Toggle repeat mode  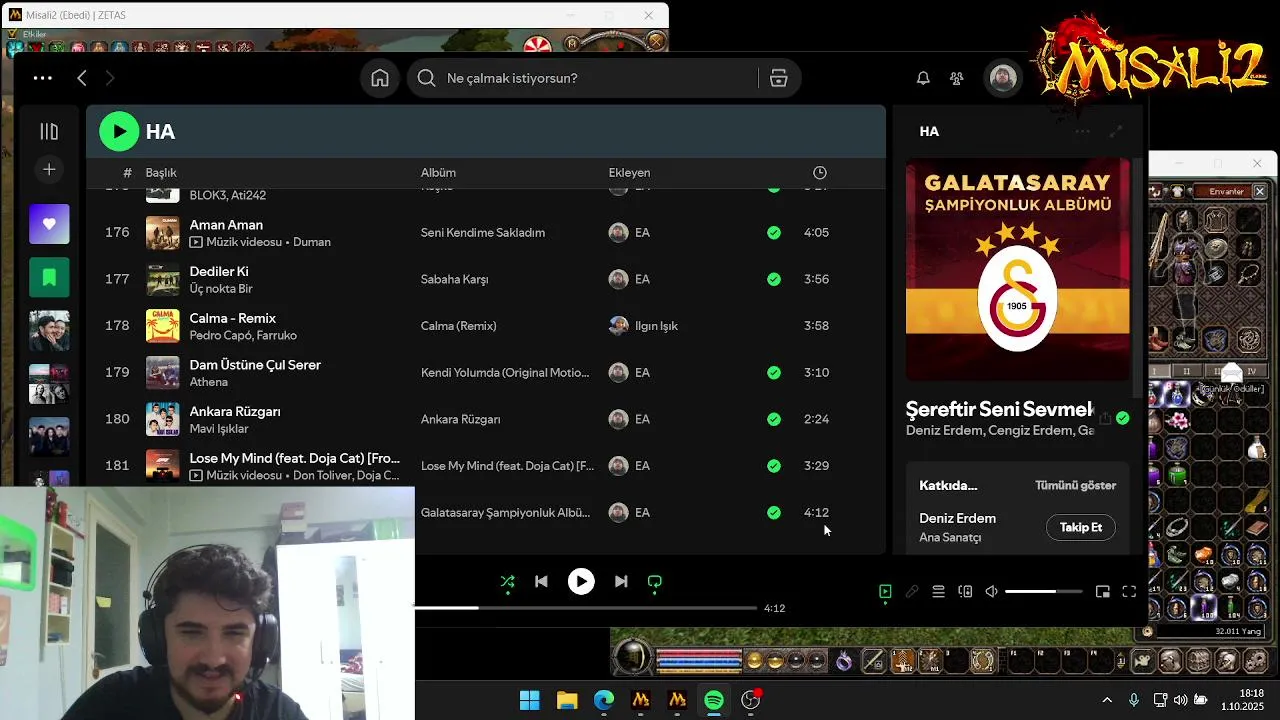(655, 581)
